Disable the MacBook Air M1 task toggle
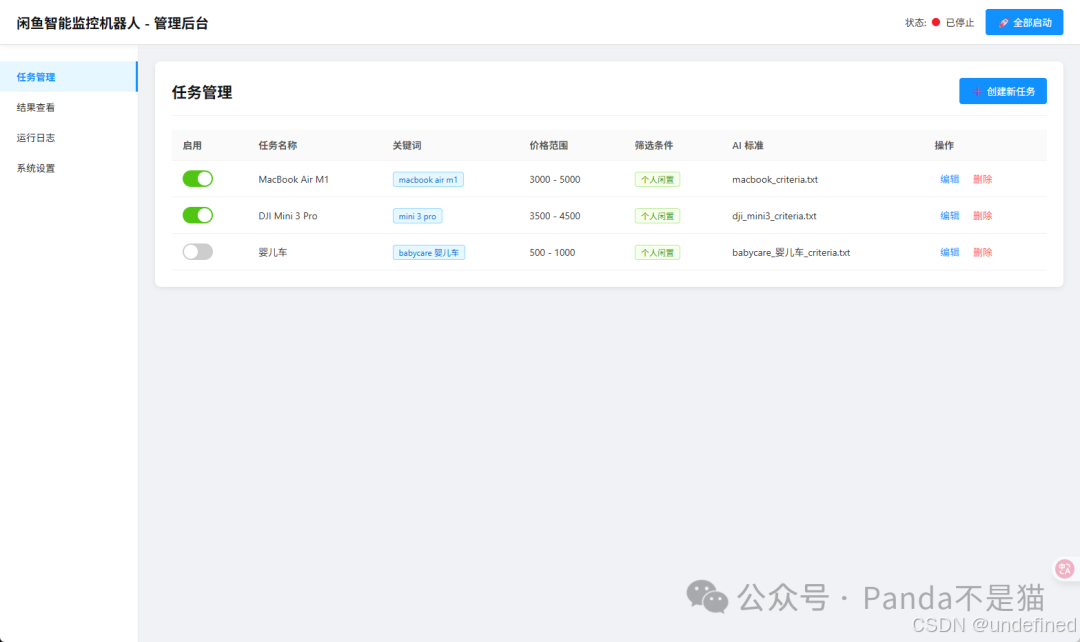 click(x=198, y=179)
